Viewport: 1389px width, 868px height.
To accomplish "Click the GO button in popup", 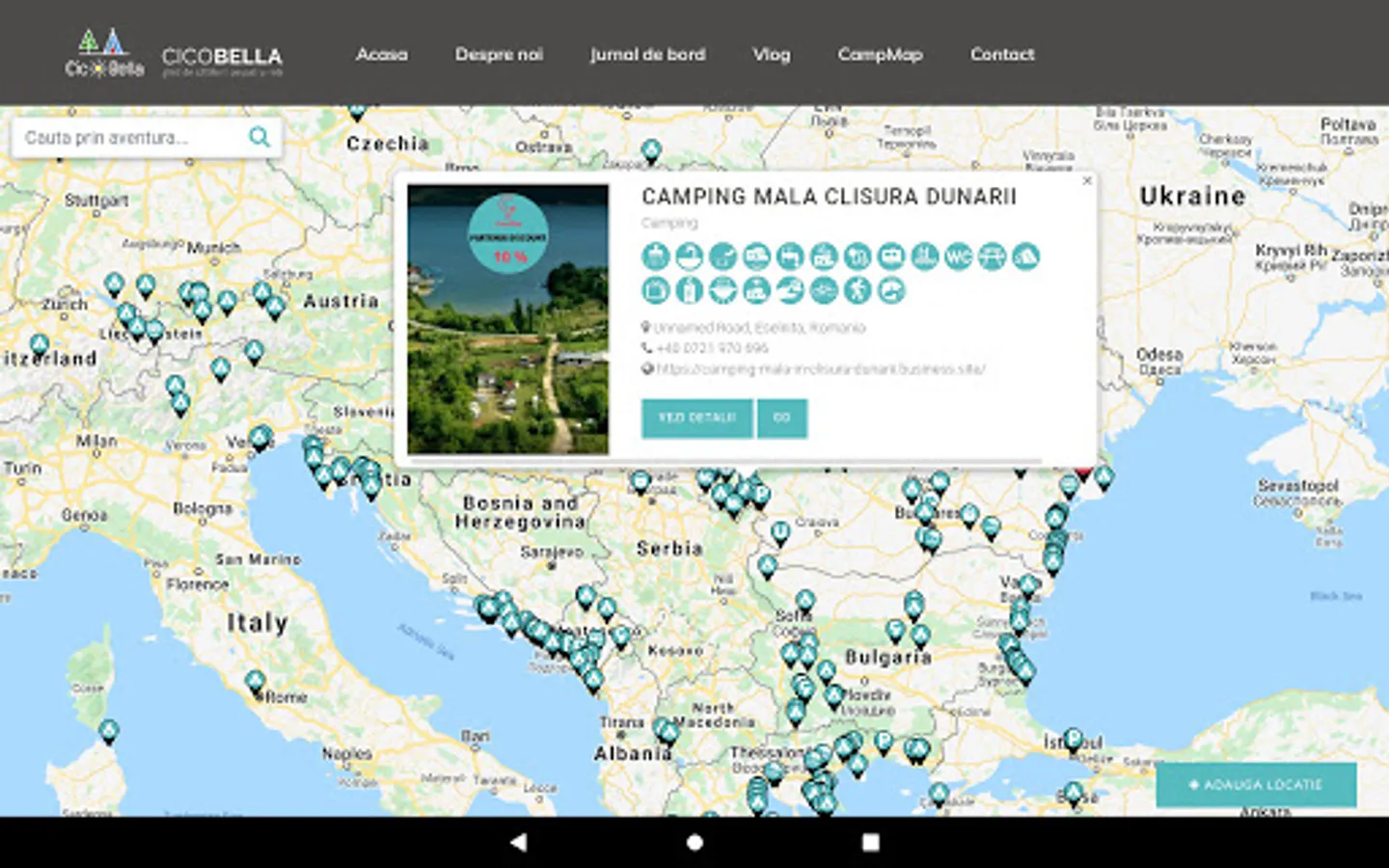I will point(782,419).
